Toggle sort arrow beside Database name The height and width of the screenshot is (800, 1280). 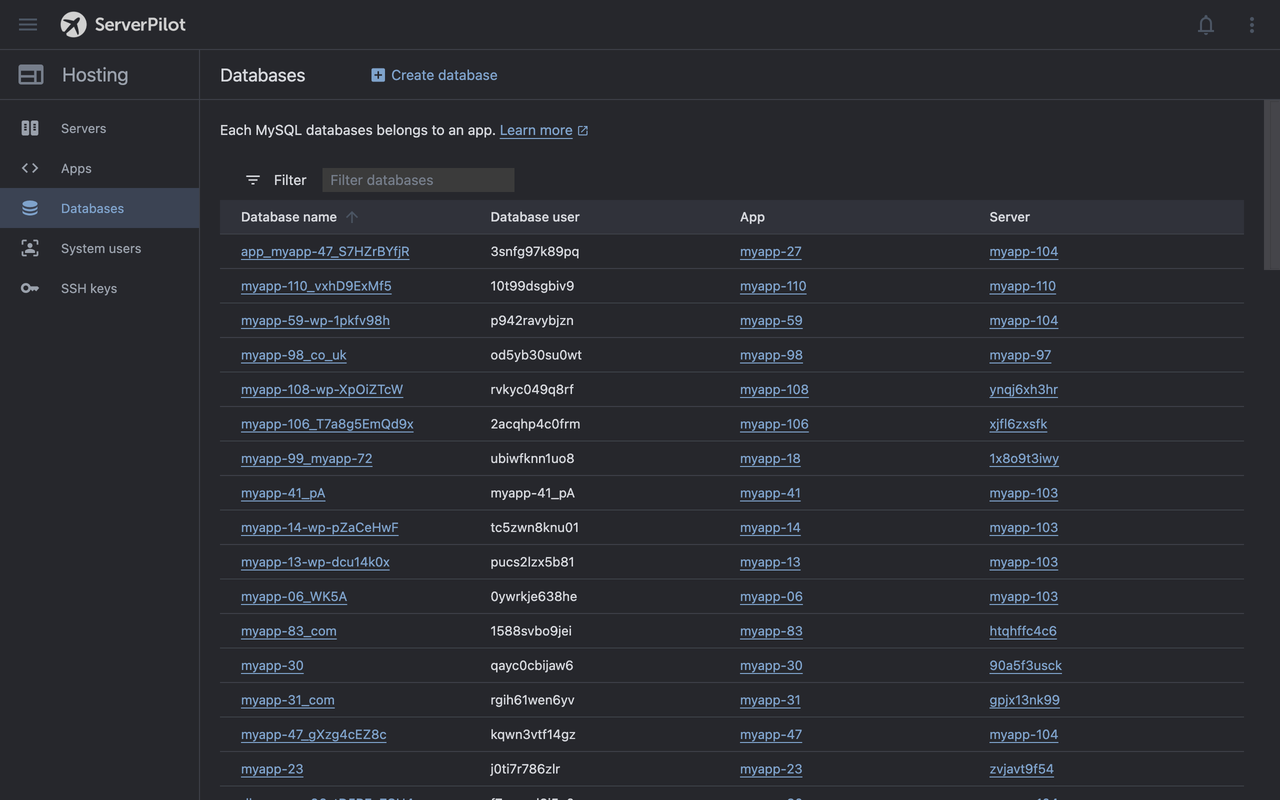[352, 217]
